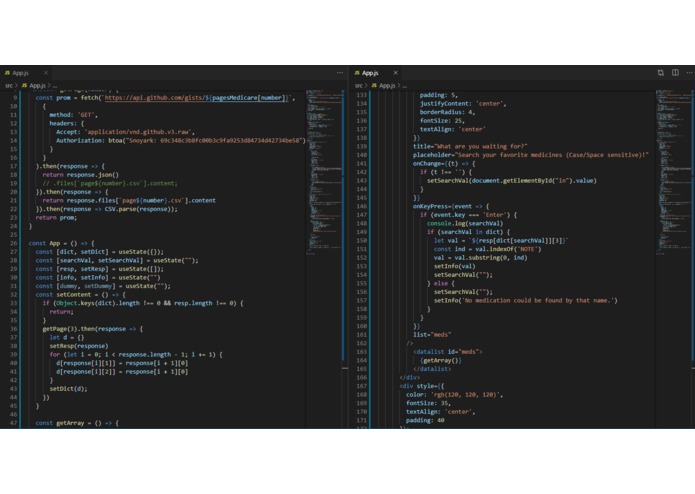This screenshot has height=494, width=695.
Task: Click 'const [searchVal, setSearchVal]' declaration
Action: [x=117, y=261]
